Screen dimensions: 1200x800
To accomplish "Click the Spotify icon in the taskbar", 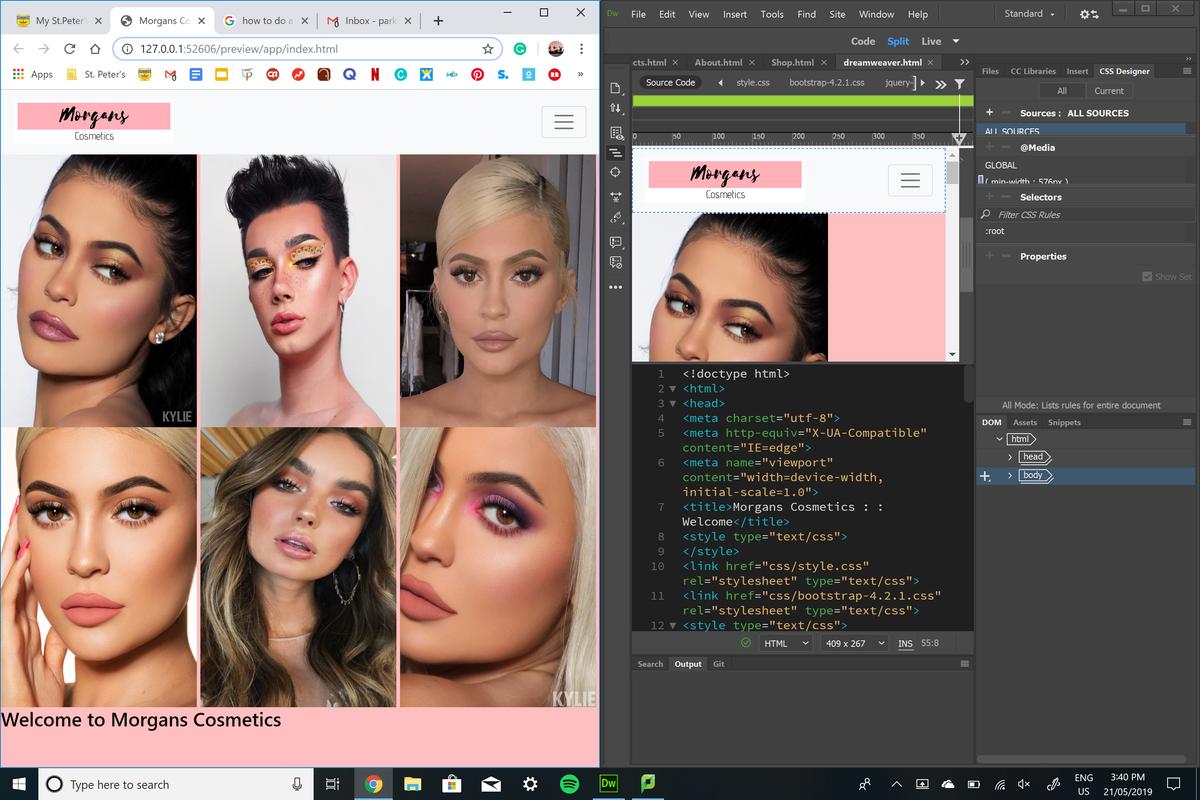I will (568, 784).
